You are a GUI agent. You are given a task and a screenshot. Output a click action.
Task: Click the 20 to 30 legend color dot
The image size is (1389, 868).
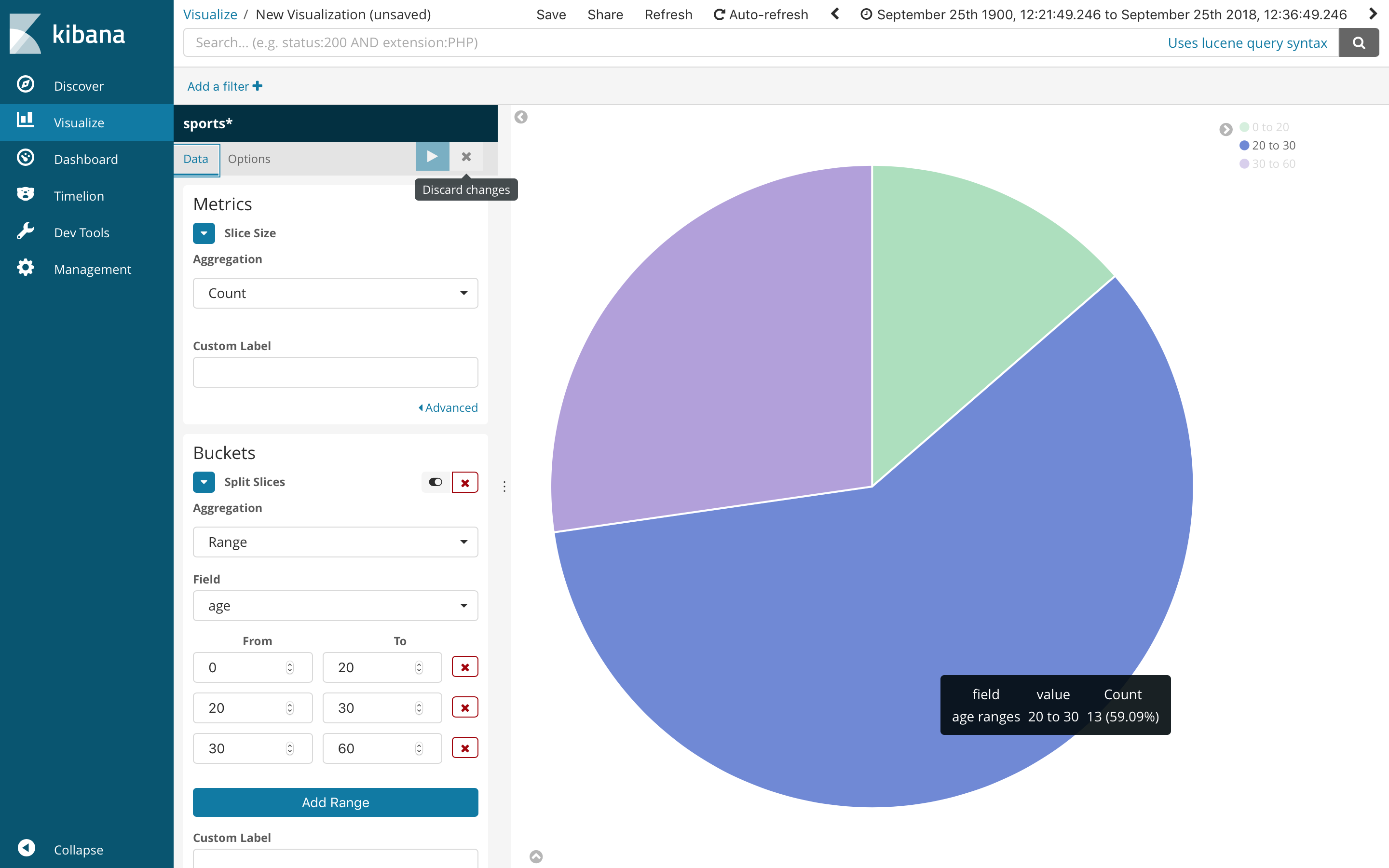[x=1244, y=145]
